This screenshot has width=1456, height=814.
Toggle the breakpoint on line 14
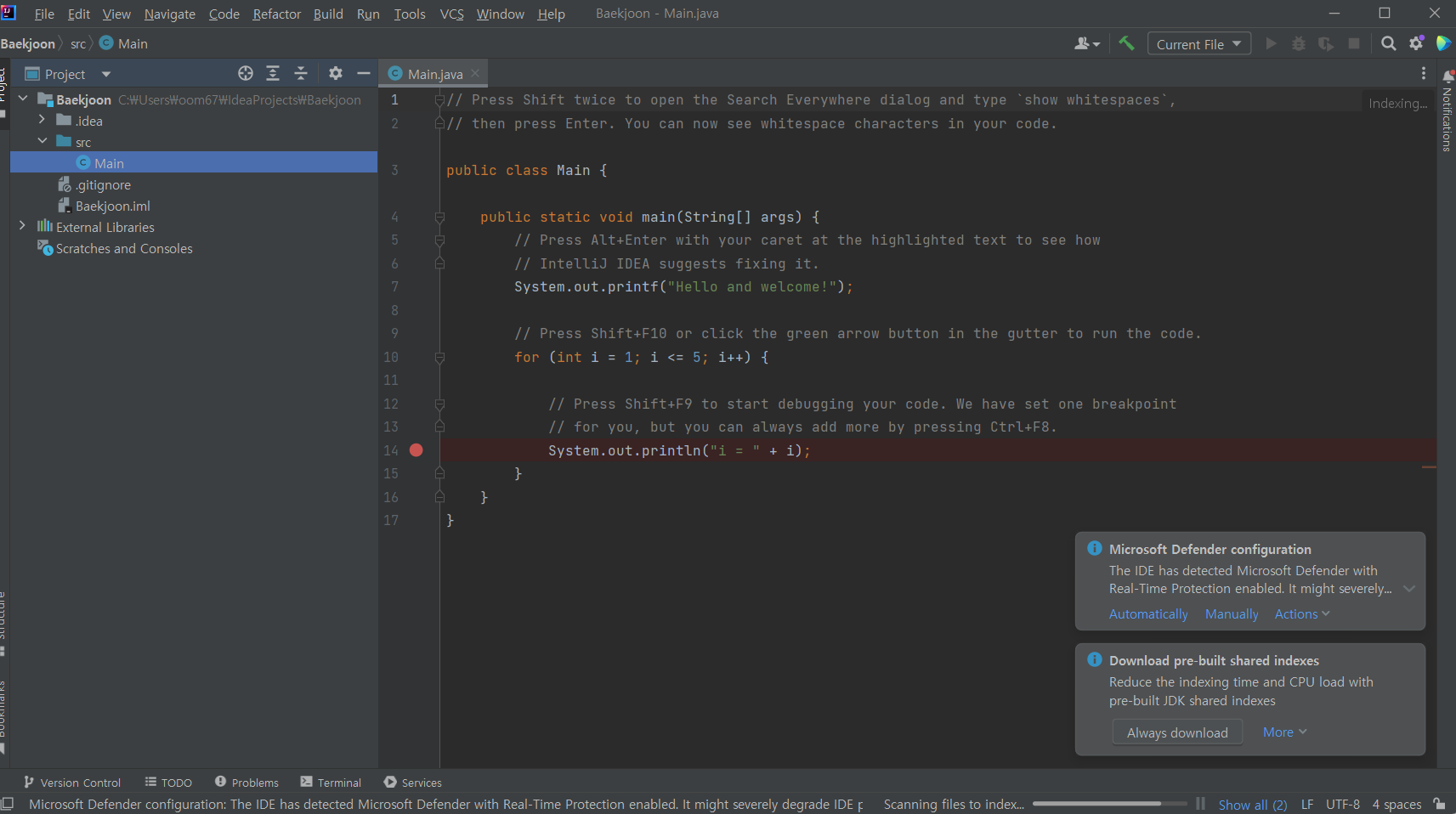click(416, 450)
